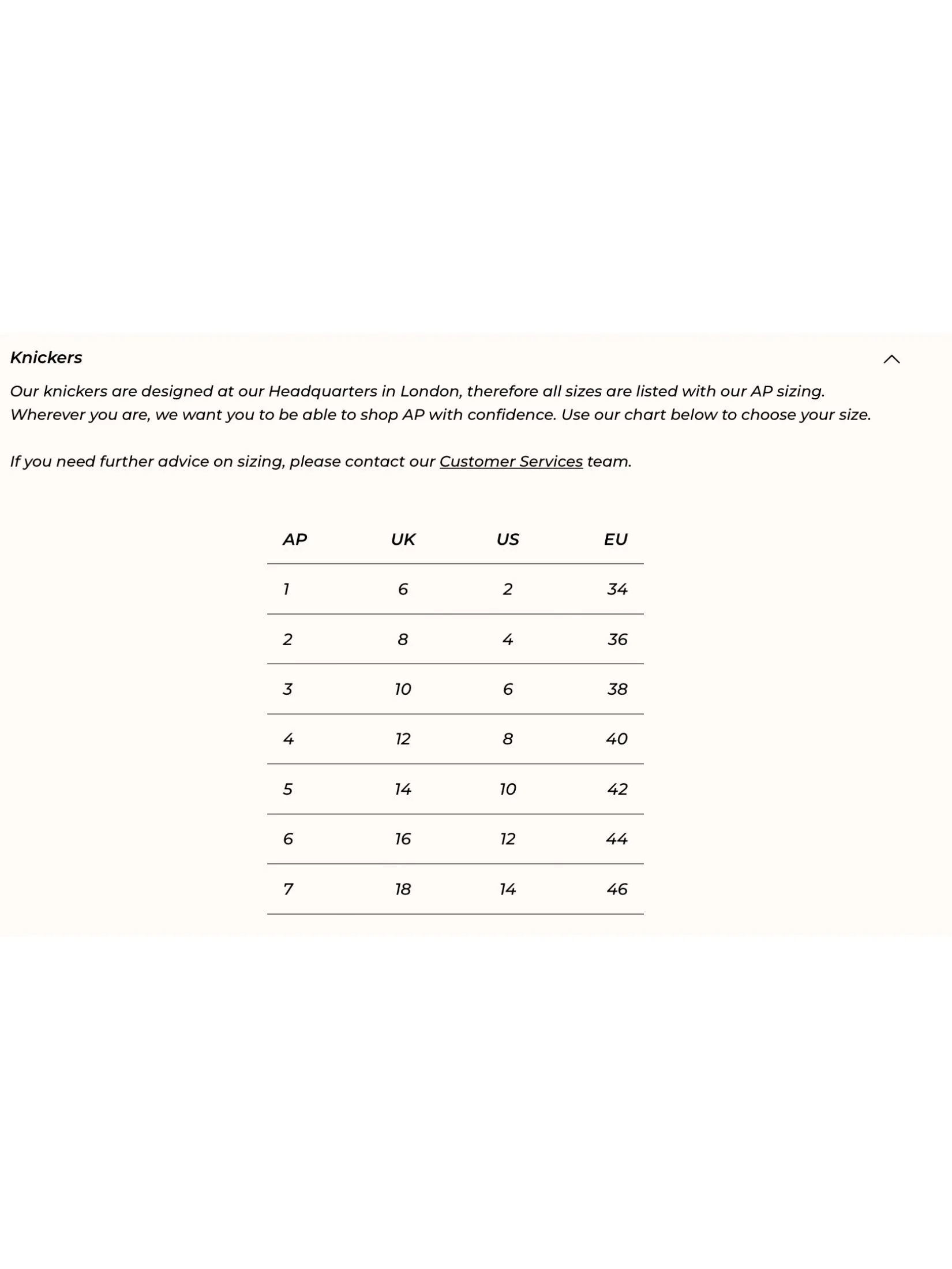The width and height of the screenshot is (952, 1269).
Task: Select AP size 1 in the first row
Action: (x=286, y=589)
